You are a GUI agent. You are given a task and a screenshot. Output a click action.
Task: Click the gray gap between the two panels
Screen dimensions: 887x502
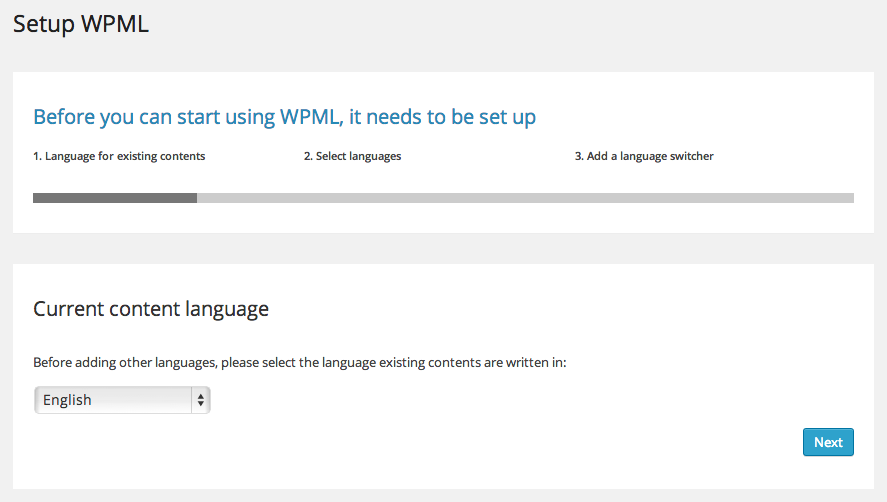(443, 249)
